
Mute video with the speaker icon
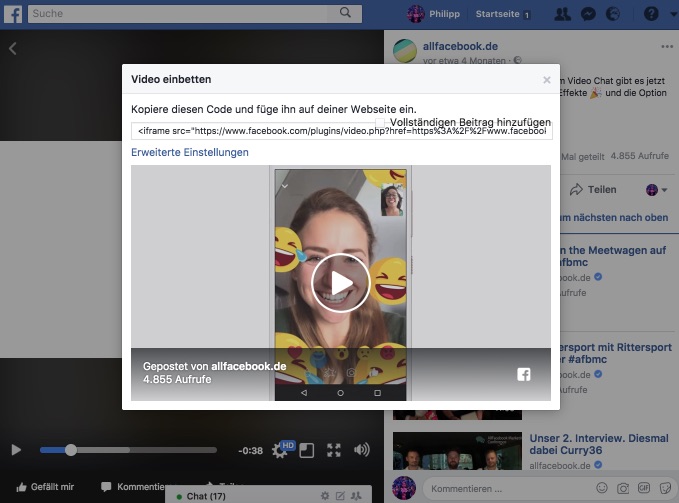click(x=362, y=450)
